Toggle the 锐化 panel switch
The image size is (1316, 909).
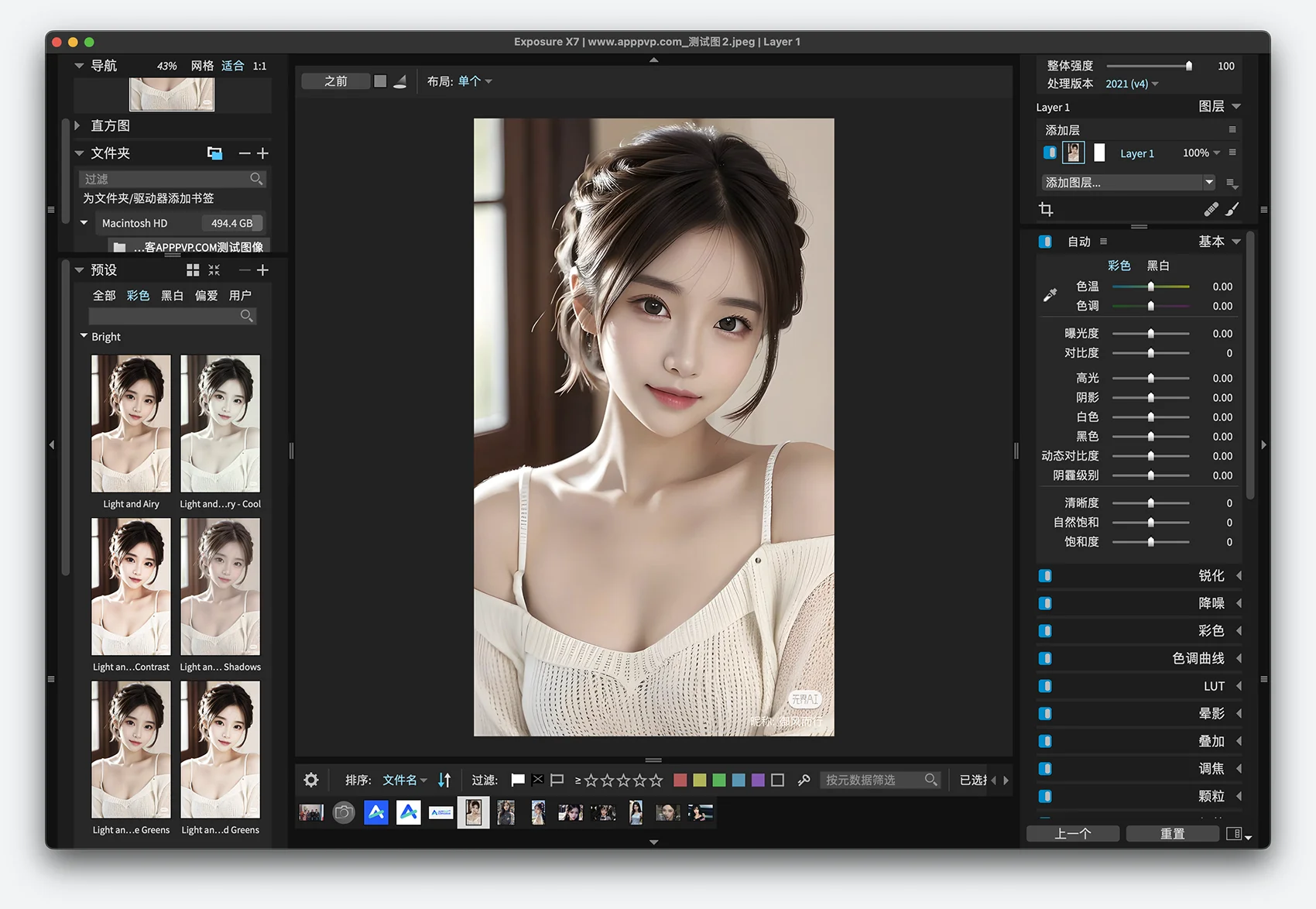1045,575
